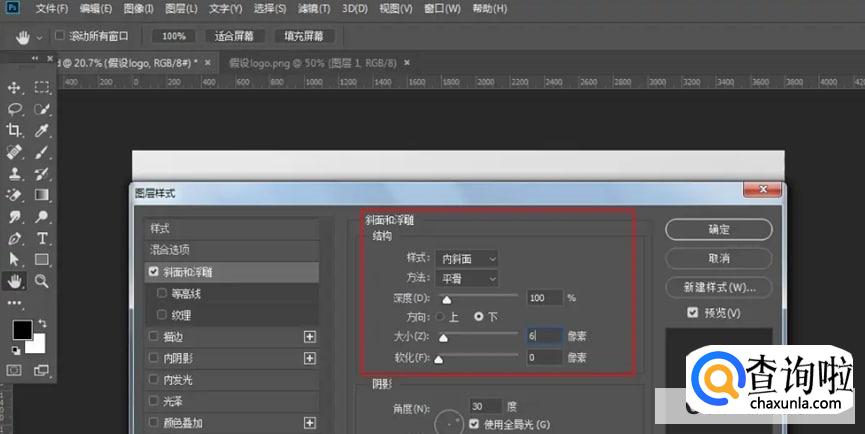Select the Spot Healing Brush tool
865x434 pixels.
[14, 152]
